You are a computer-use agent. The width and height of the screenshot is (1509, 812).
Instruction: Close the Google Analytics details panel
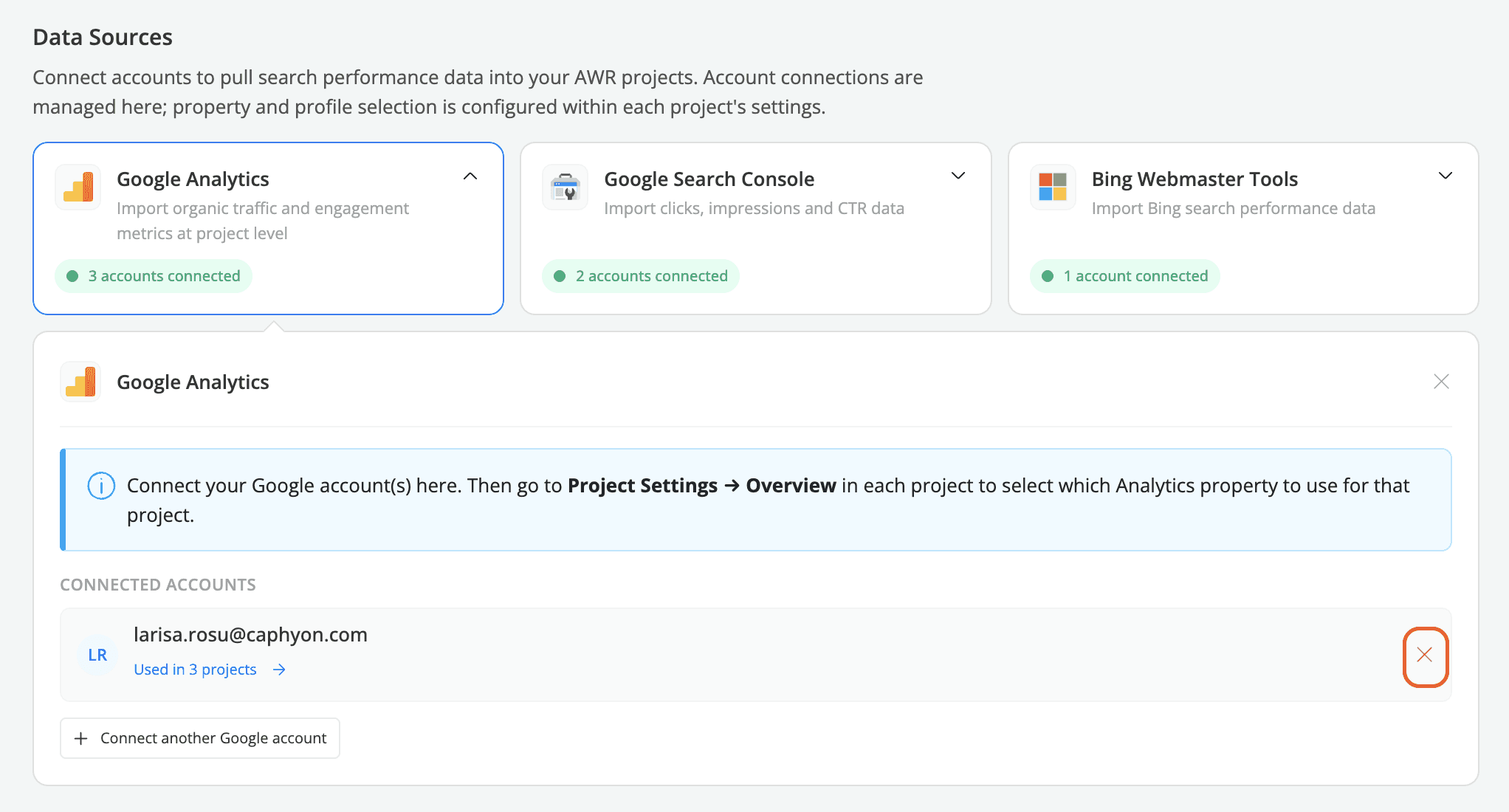tap(1441, 382)
